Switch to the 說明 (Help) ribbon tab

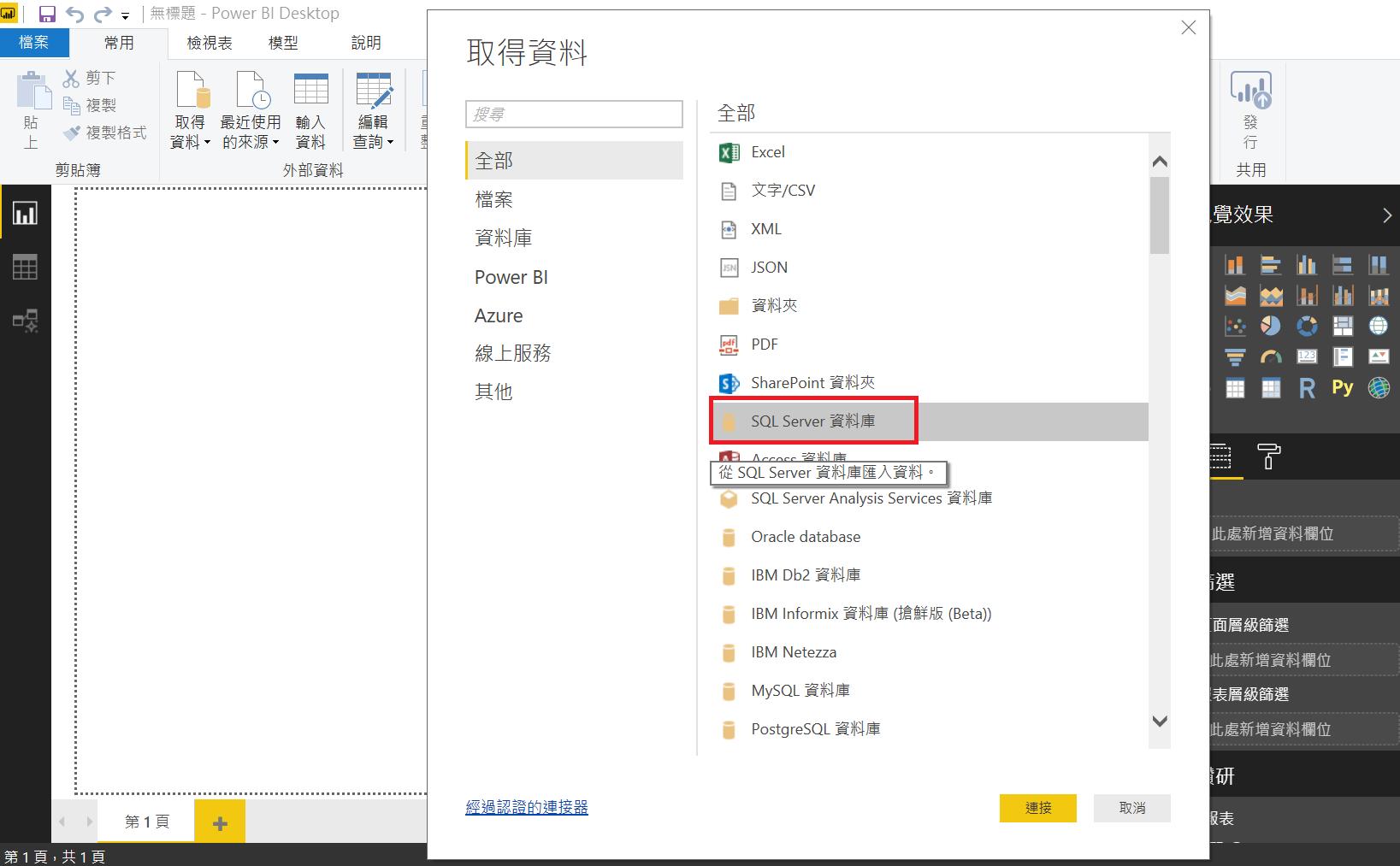point(366,42)
